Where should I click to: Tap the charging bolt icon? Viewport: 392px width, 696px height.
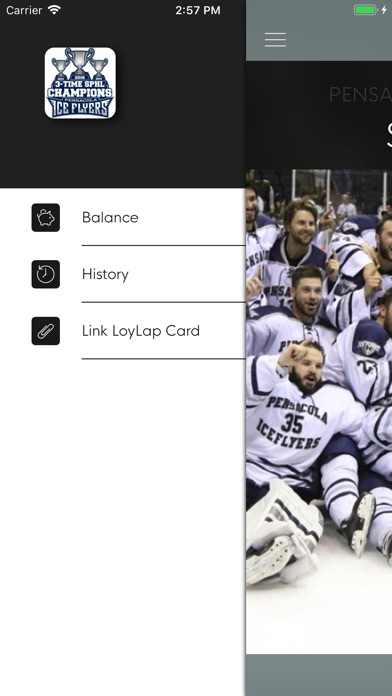384,10
